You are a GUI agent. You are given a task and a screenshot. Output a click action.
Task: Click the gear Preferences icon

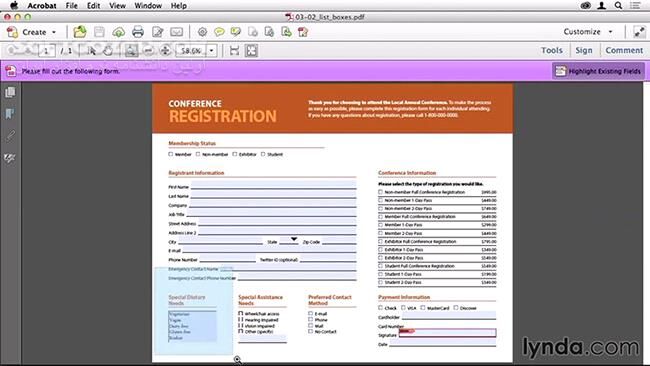click(x=202, y=32)
